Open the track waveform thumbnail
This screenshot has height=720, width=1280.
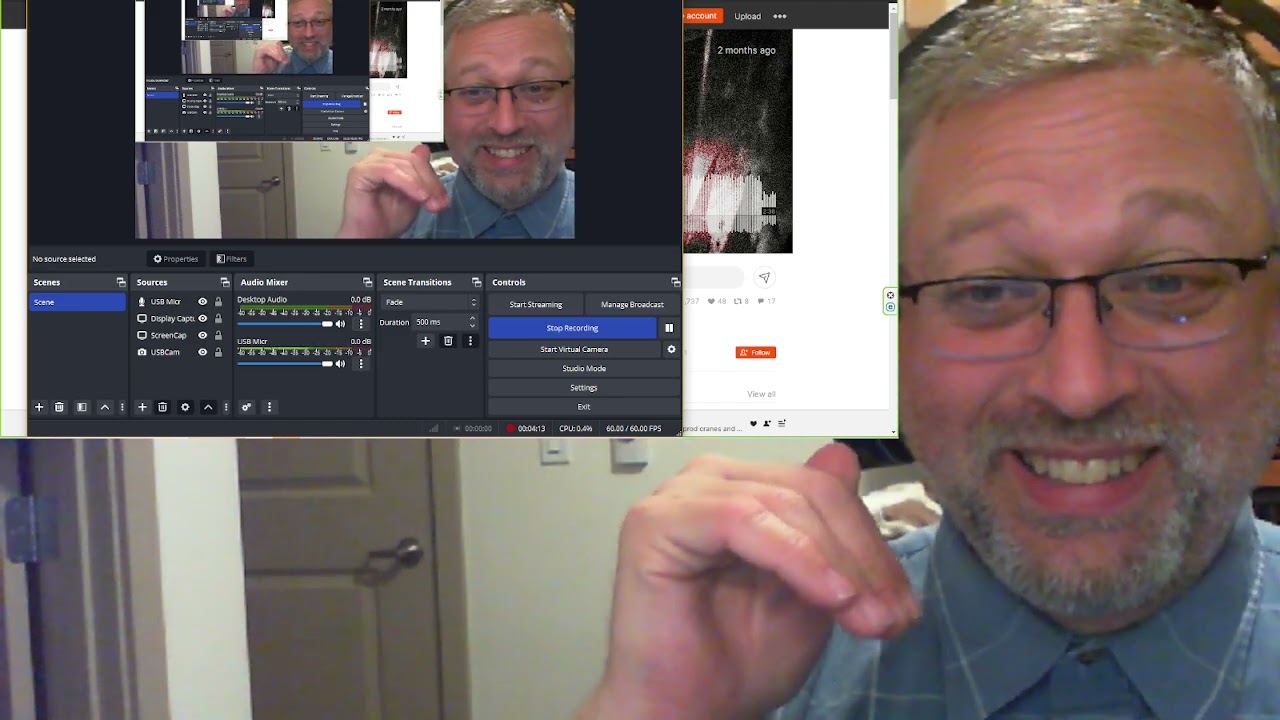pos(738,141)
